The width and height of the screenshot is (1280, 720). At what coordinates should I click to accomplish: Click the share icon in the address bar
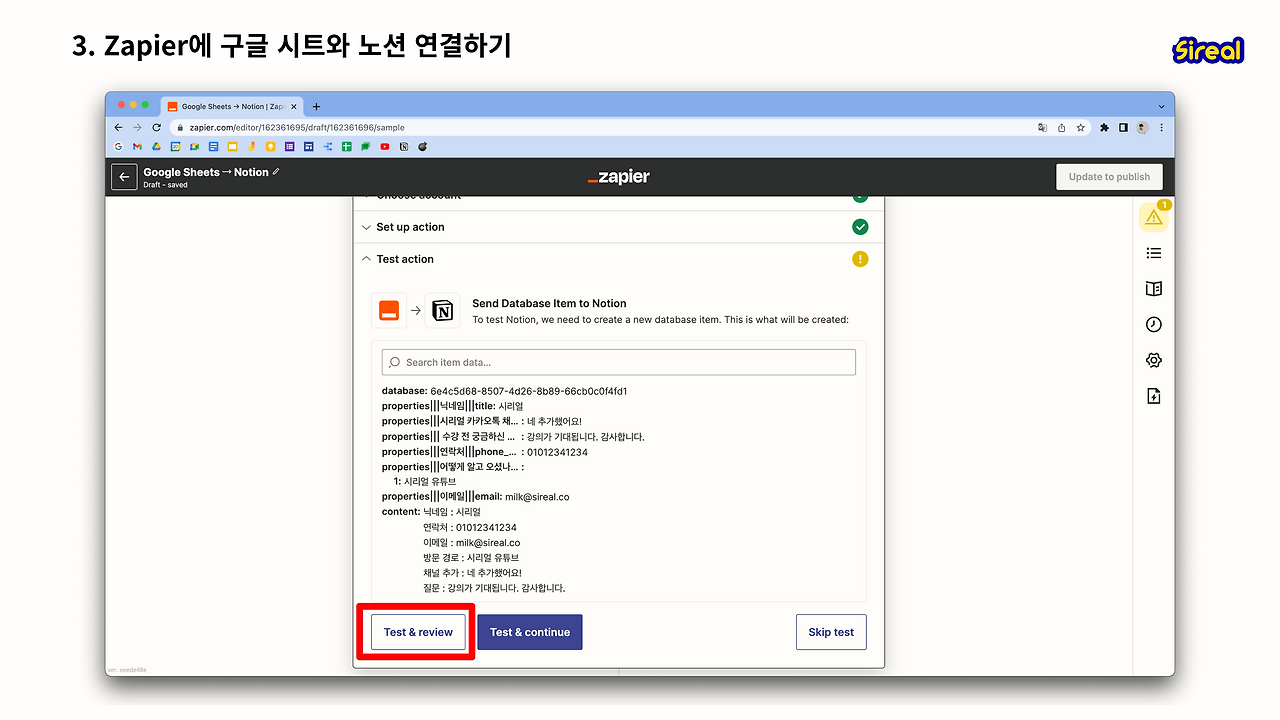click(1062, 128)
